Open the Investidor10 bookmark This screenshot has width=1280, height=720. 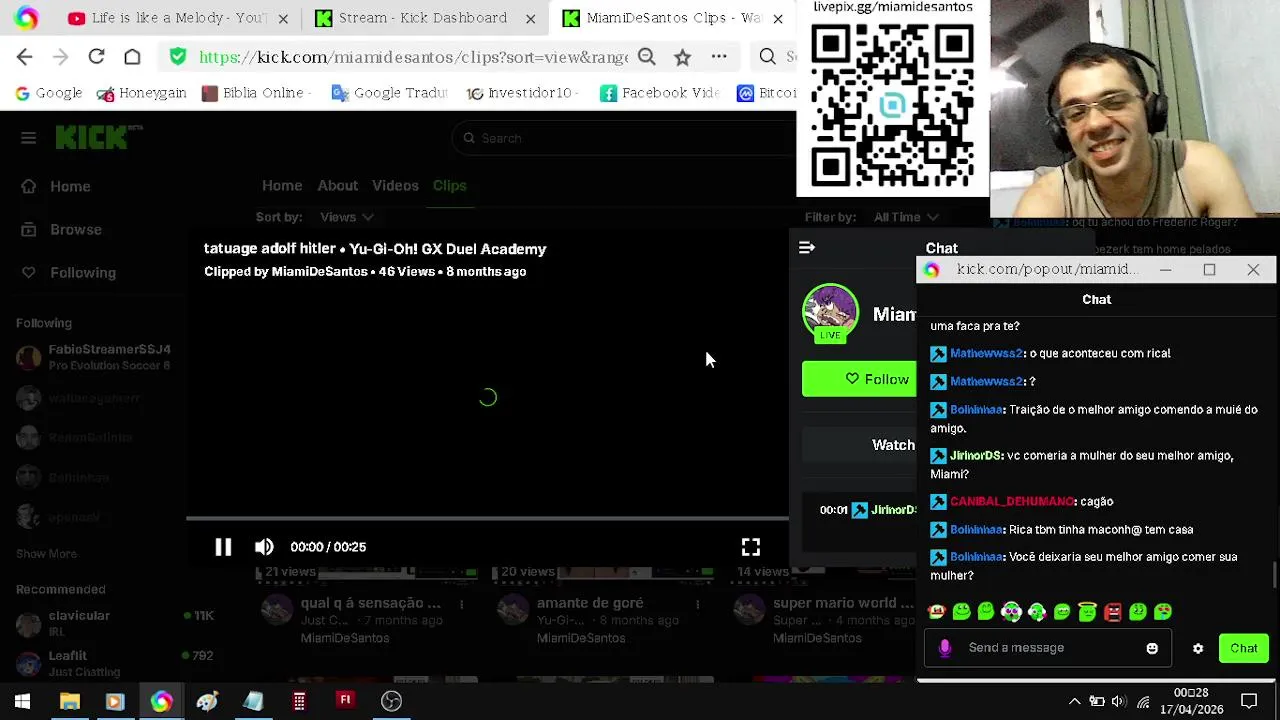(520, 93)
